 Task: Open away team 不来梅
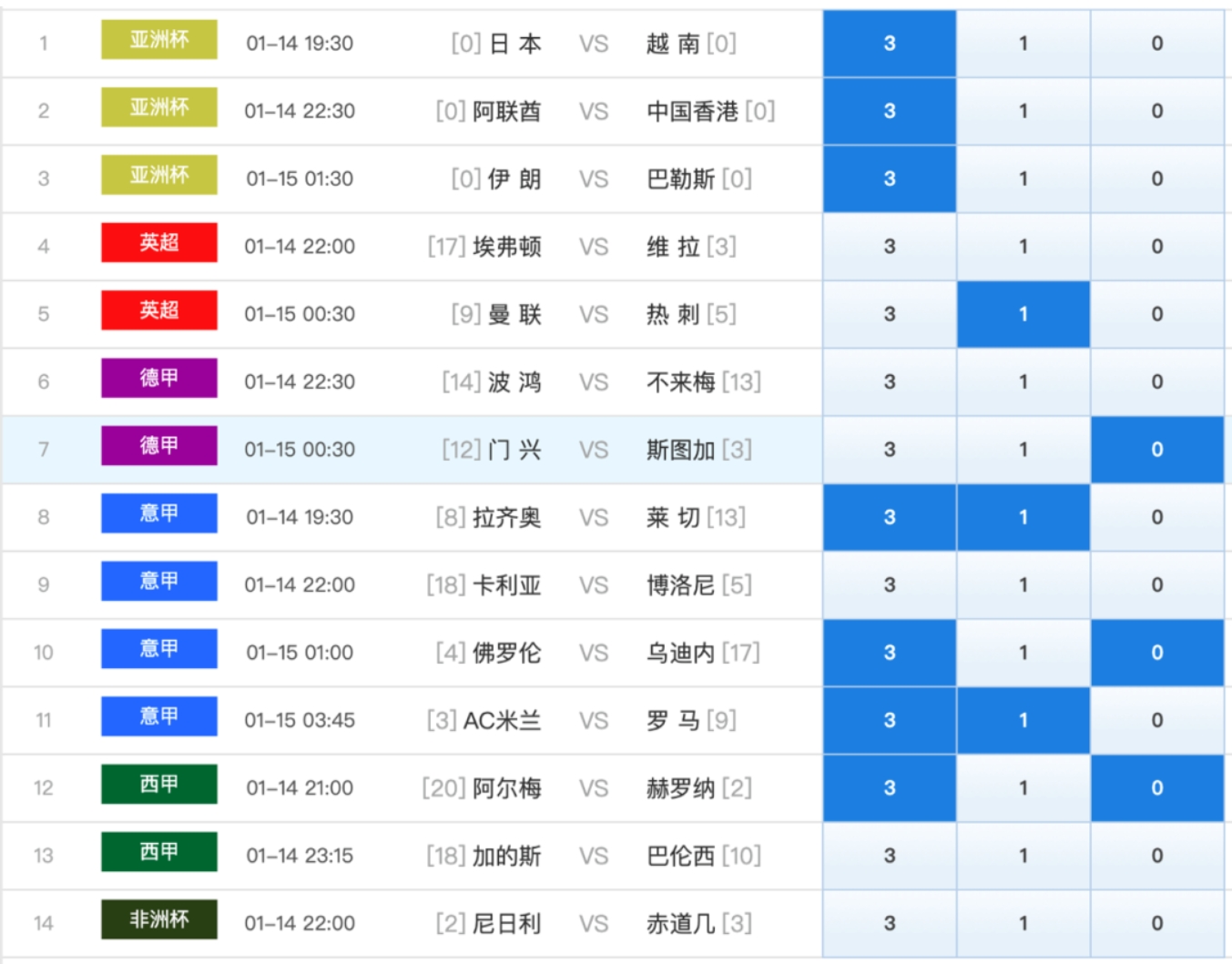pyautogui.click(x=681, y=382)
